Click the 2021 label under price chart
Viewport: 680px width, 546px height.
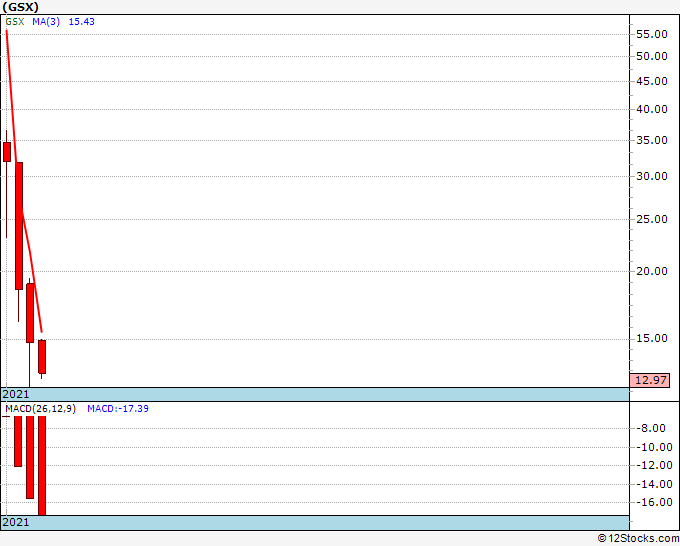tap(16, 394)
